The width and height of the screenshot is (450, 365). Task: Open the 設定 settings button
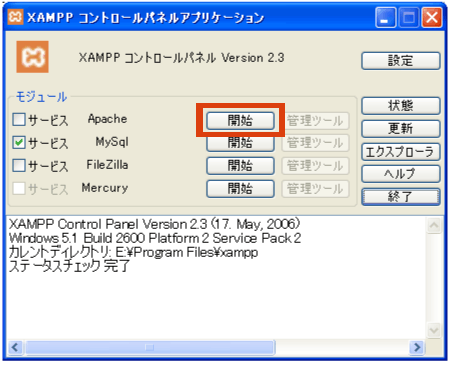point(401,61)
